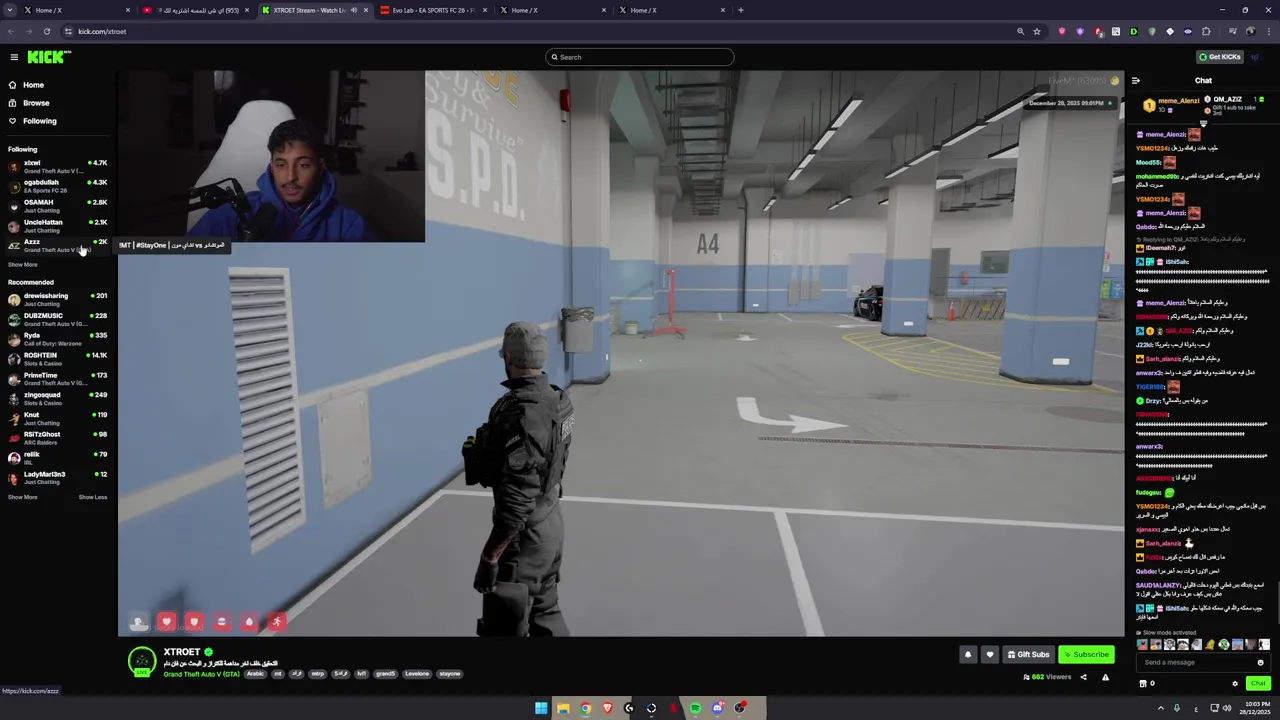Click the green Chat send button
1280x720 pixels.
tap(1258, 684)
